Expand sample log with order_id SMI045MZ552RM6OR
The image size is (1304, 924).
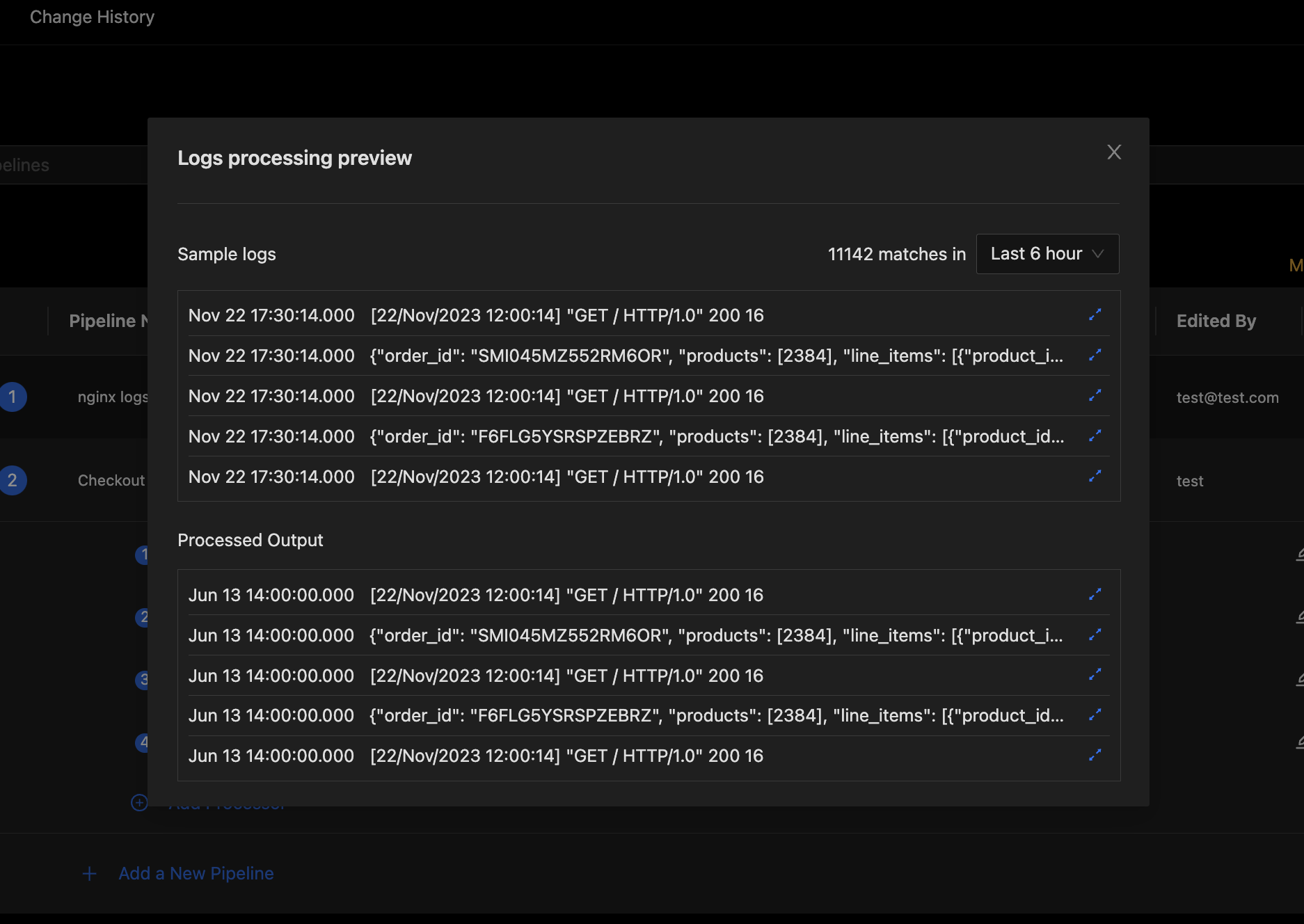pos(1095,356)
